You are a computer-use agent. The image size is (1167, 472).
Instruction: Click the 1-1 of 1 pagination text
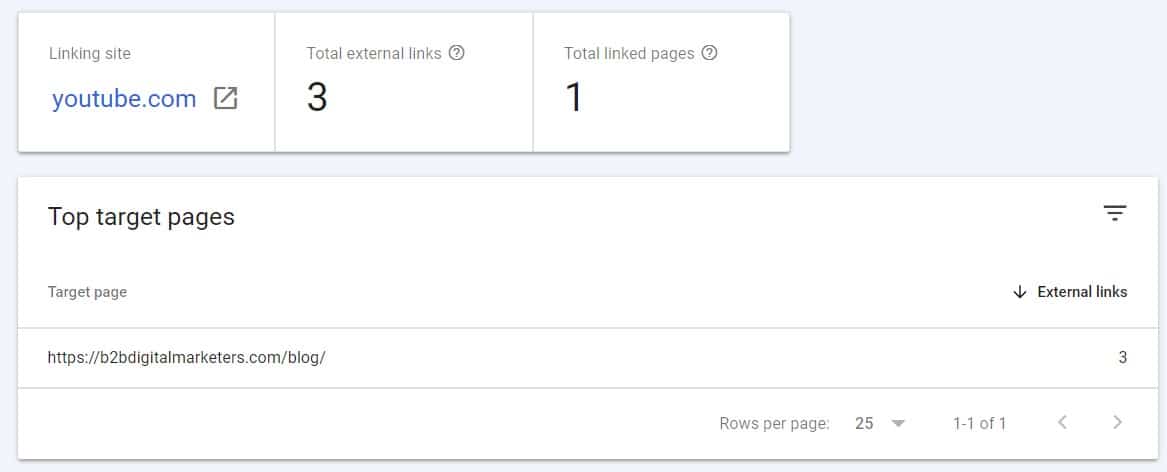click(x=979, y=424)
